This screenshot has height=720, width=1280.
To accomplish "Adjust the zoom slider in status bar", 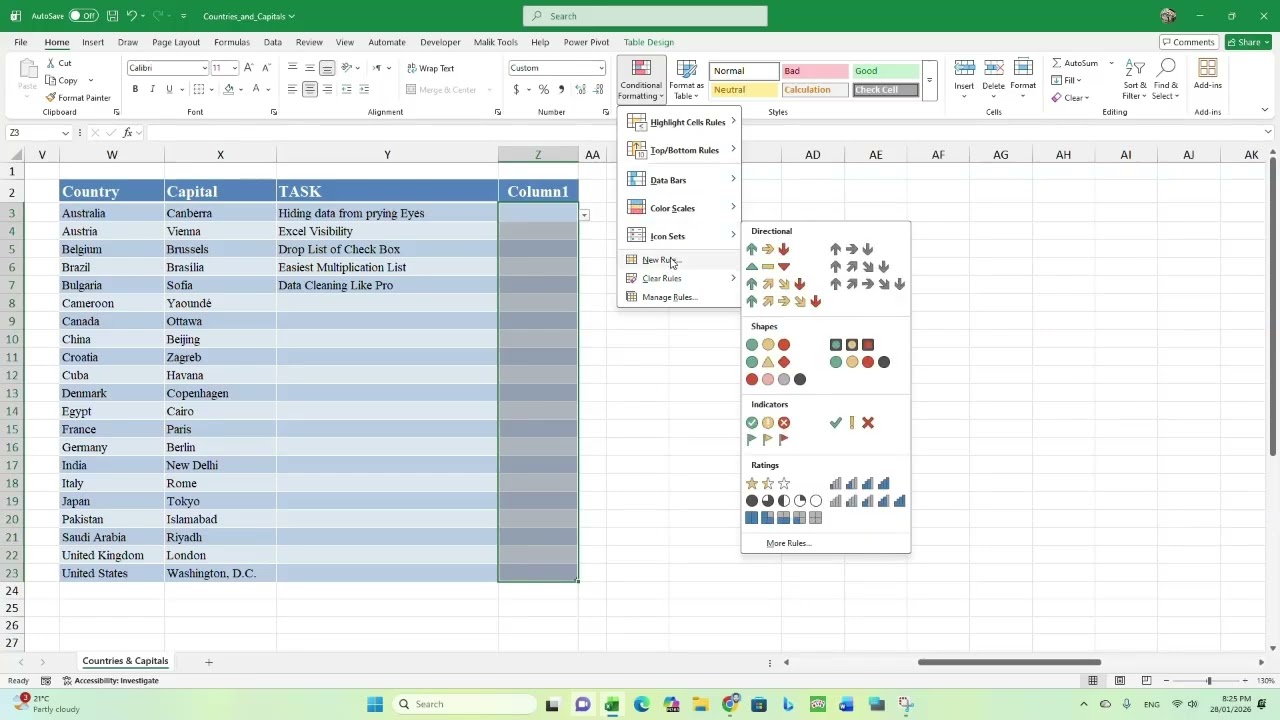I will [x=1208, y=681].
